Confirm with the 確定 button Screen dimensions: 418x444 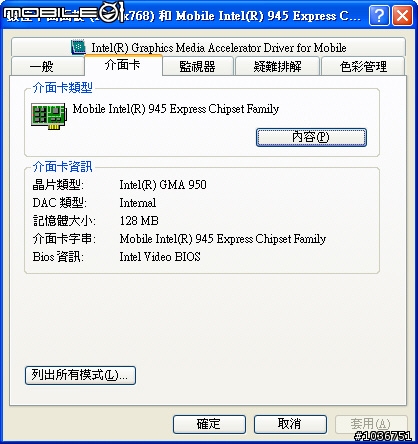tap(209, 424)
